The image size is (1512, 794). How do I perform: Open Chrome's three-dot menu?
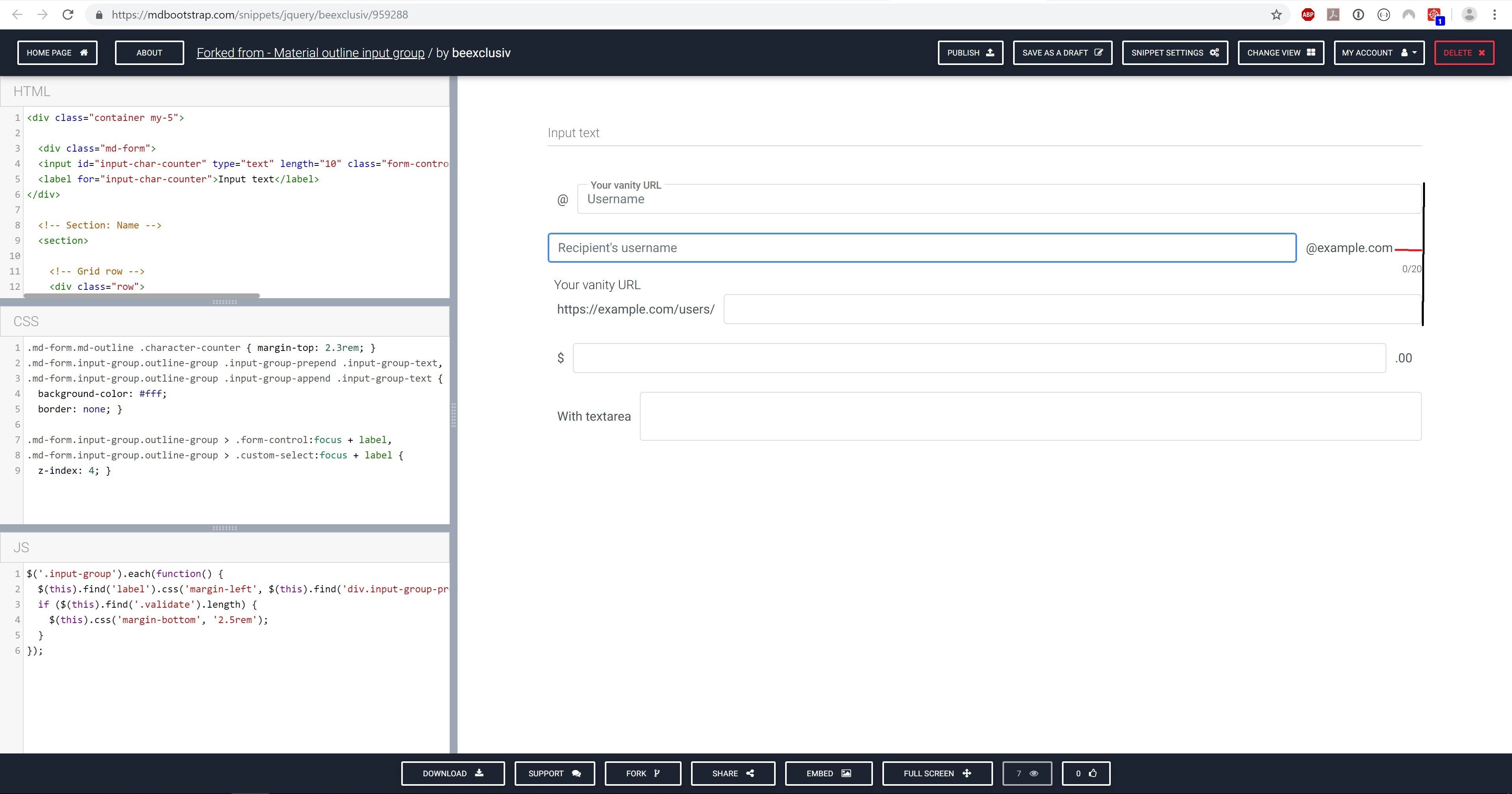pos(1494,15)
